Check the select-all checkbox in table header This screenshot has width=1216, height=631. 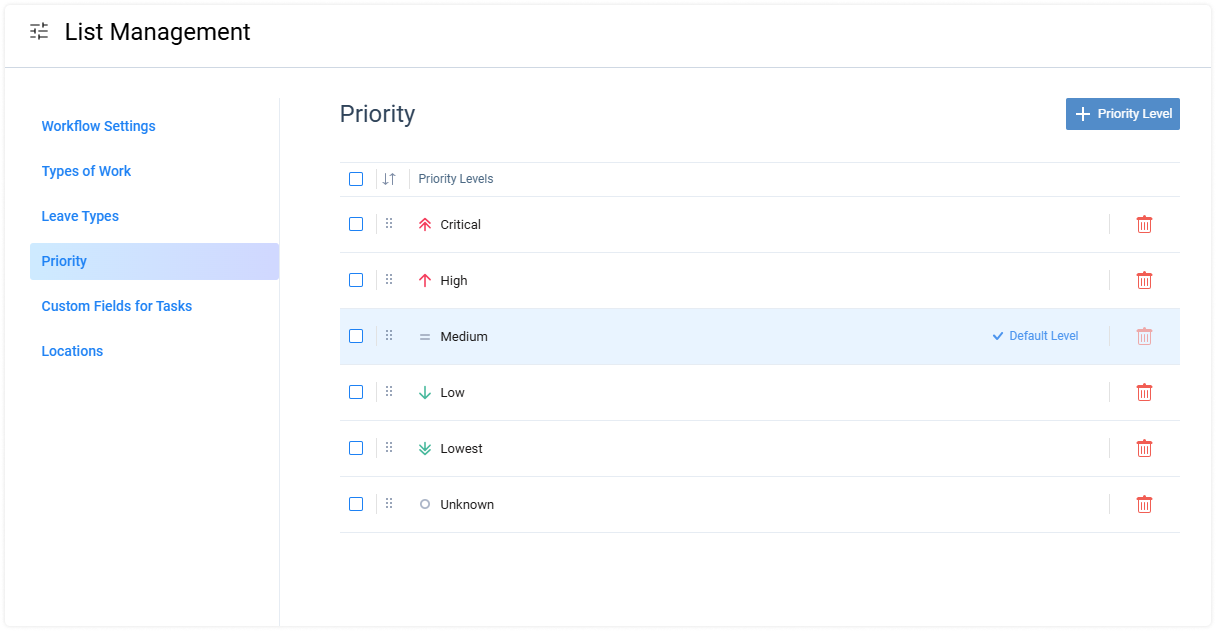[x=356, y=178]
